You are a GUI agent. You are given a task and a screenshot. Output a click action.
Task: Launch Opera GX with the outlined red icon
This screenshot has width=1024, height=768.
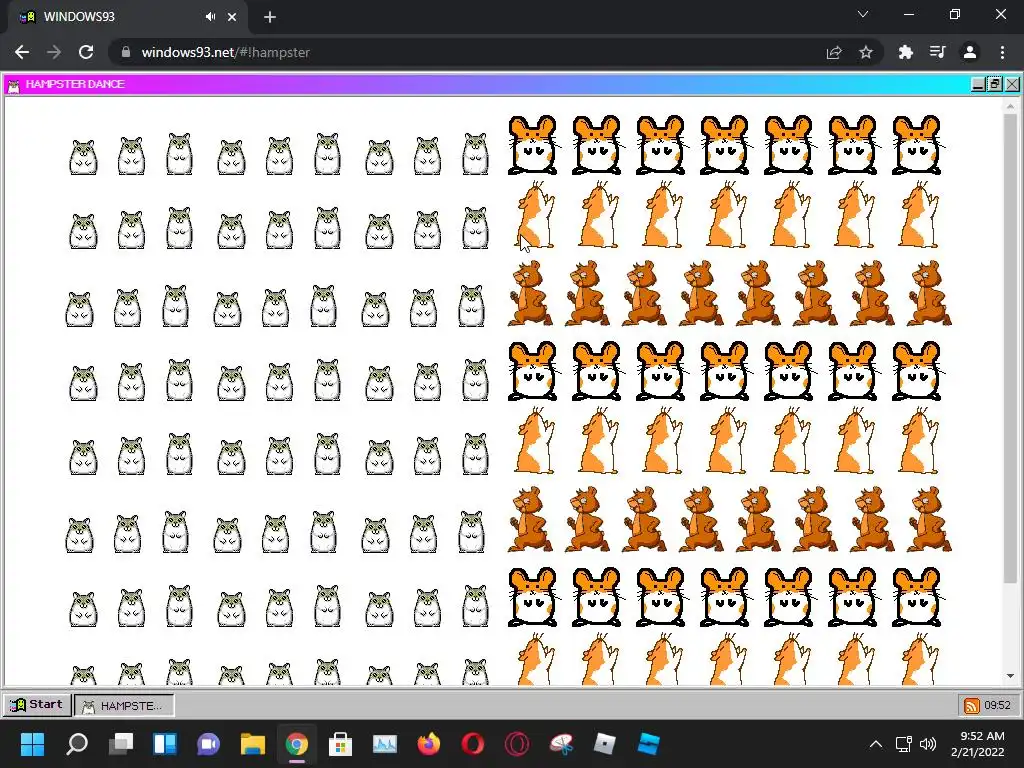(517, 744)
